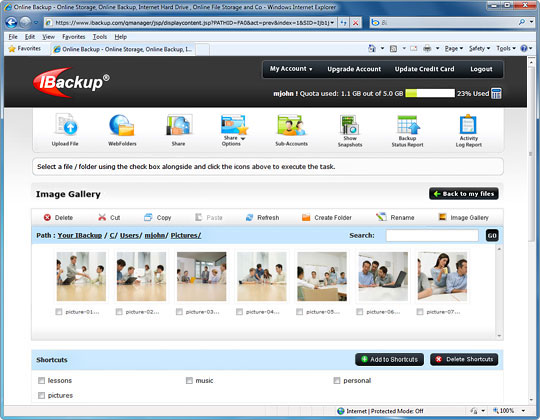Screen dimensions: 540x420
Task: Check the picture-05 checkbox
Action: point(300,312)
